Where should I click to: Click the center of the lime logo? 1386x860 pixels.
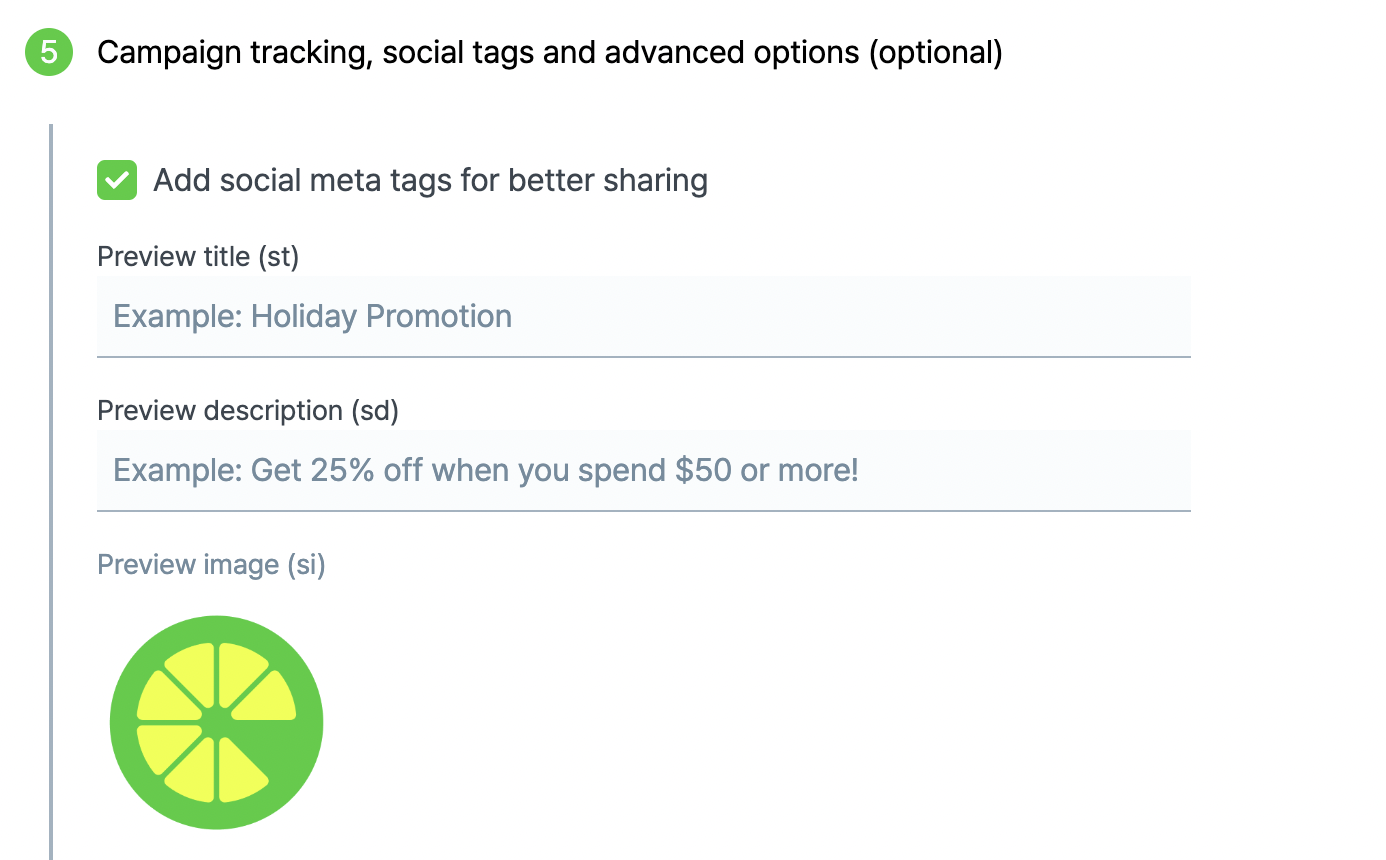[x=216, y=722]
